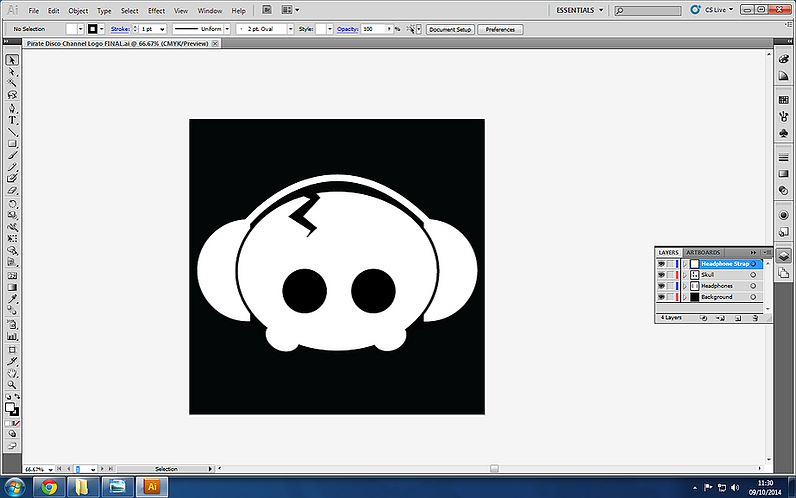The width and height of the screenshot is (796, 498).
Task: Open the Go to Bridge button
Action: (x=267, y=10)
